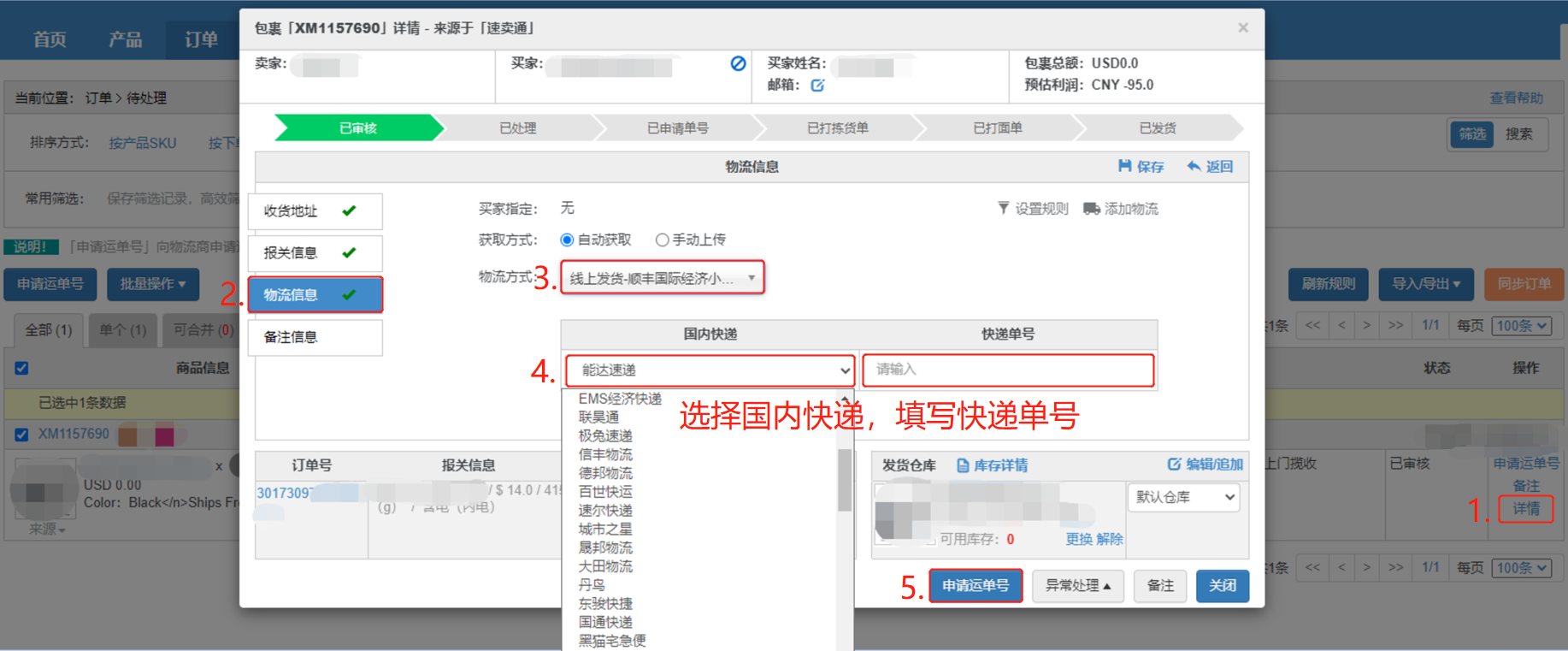This screenshot has height=651, width=1568.
Task: Click the 申请运单号 button in the dialog
Action: [976, 586]
